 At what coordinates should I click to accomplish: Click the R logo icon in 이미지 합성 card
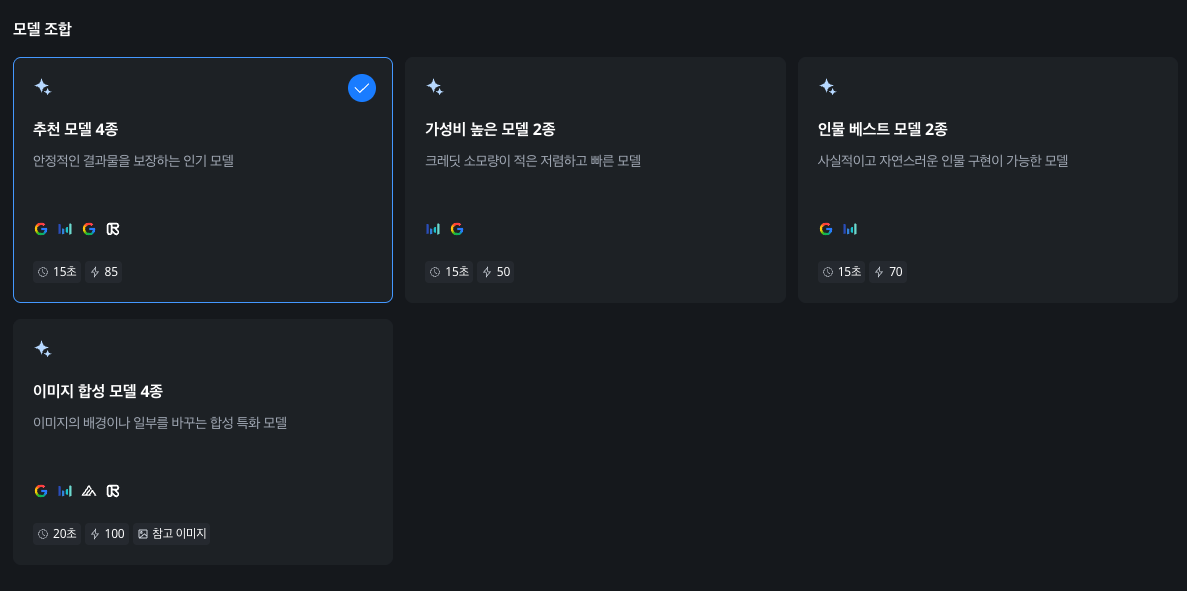[x=113, y=491]
